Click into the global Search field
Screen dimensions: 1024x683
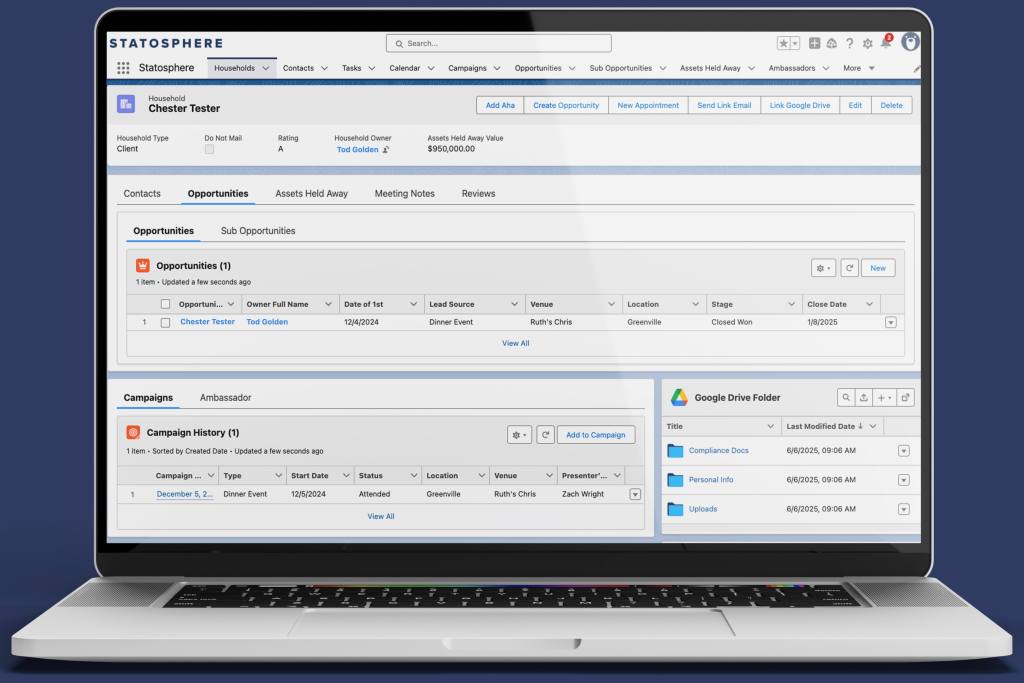click(x=498, y=44)
